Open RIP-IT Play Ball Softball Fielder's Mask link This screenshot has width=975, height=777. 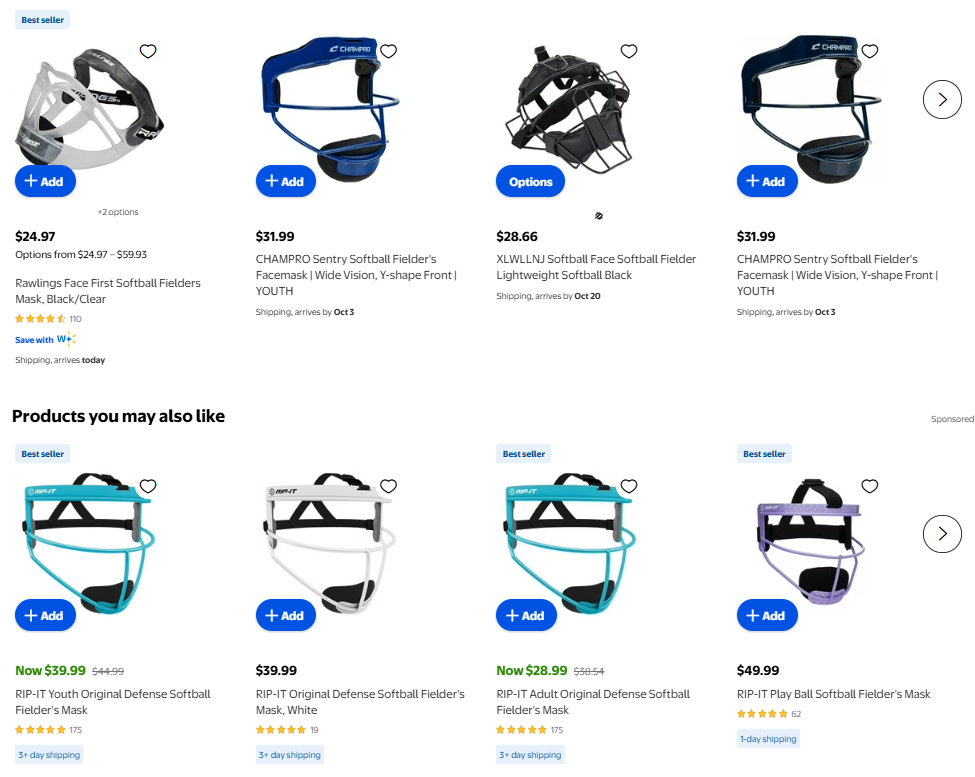(x=833, y=694)
